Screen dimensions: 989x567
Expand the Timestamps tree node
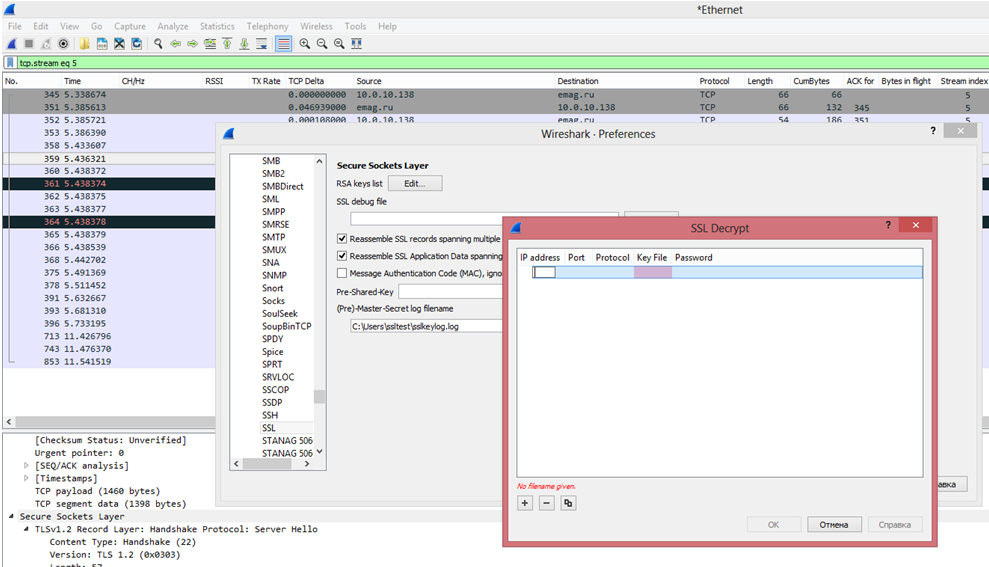coord(27,478)
